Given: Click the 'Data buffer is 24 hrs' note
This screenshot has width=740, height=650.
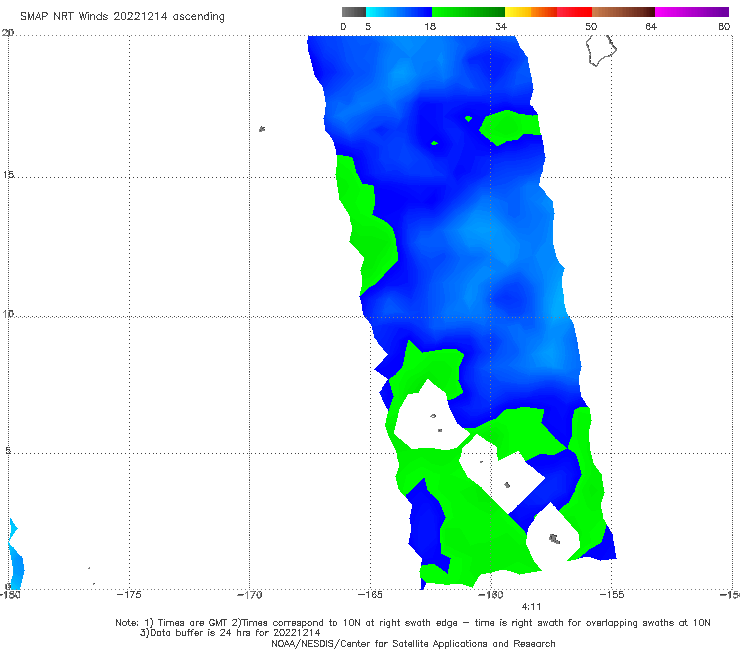Looking at the screenshot, I should (230, 633).
